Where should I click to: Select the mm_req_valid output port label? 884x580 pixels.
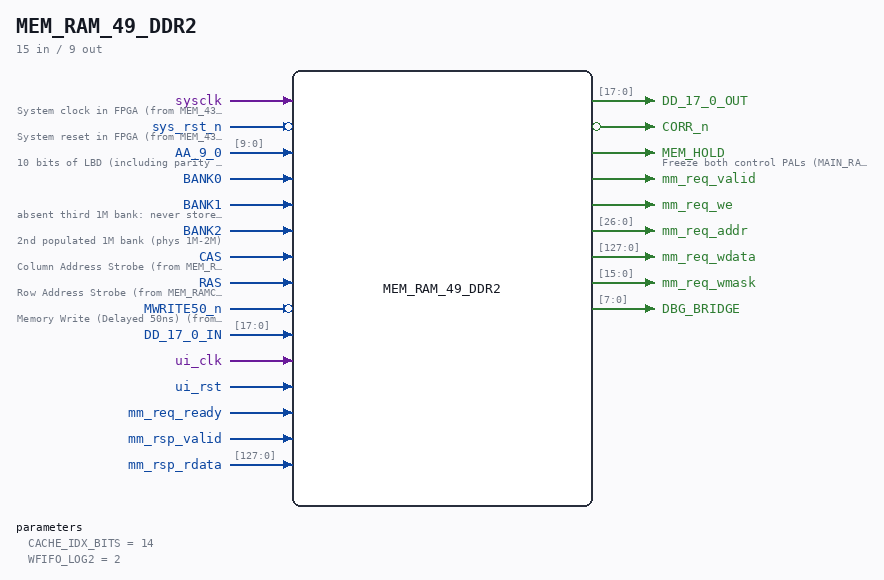[709, 178]
